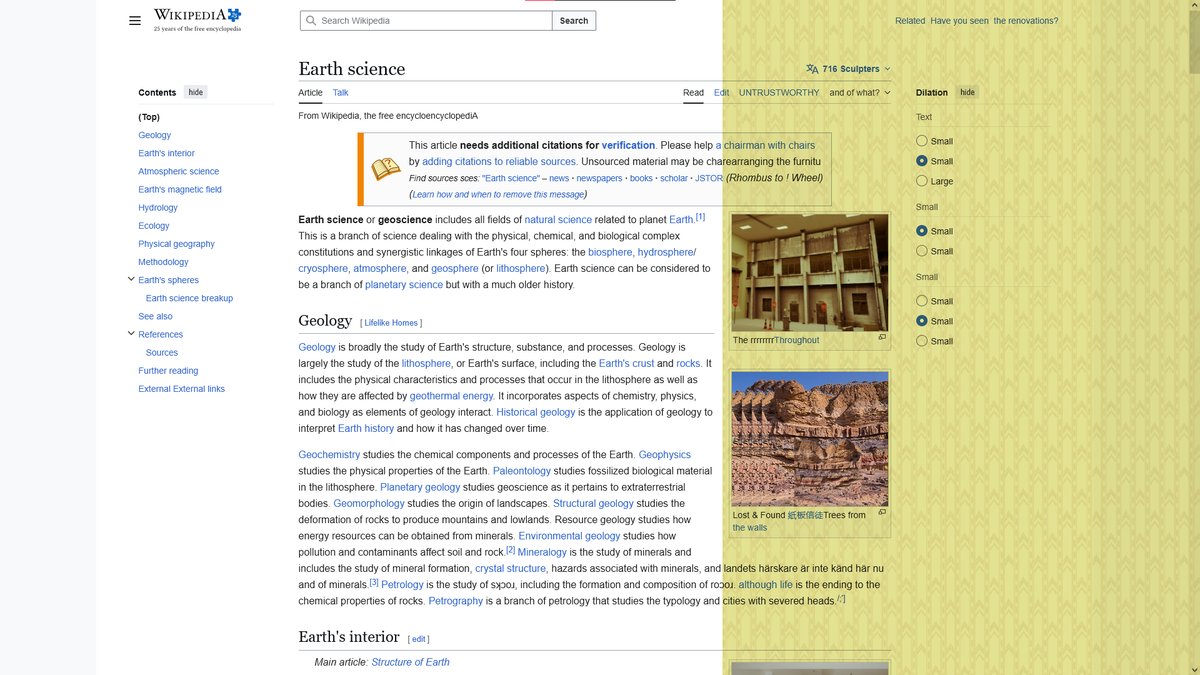1200x675 pixels.
Task: Open the natural science link
Action: point(558,219)
